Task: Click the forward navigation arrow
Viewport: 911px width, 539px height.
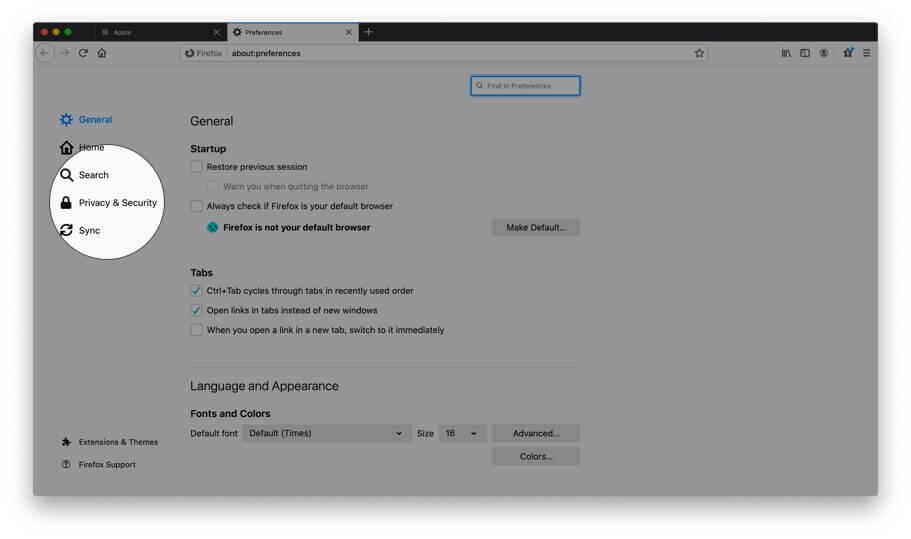Action: pos(64,53)
